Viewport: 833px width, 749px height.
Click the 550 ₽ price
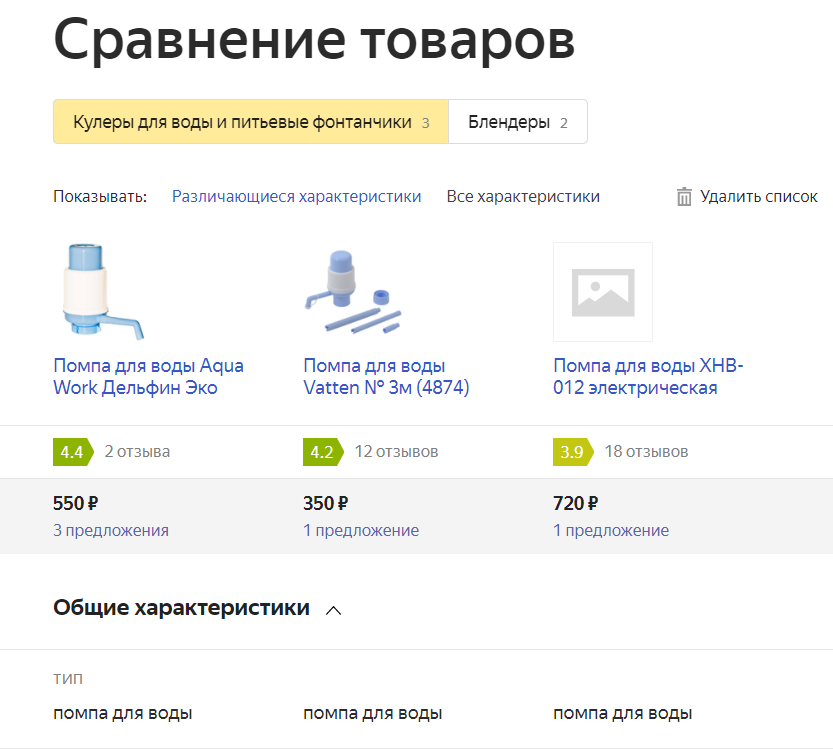(x=75, y=503)
